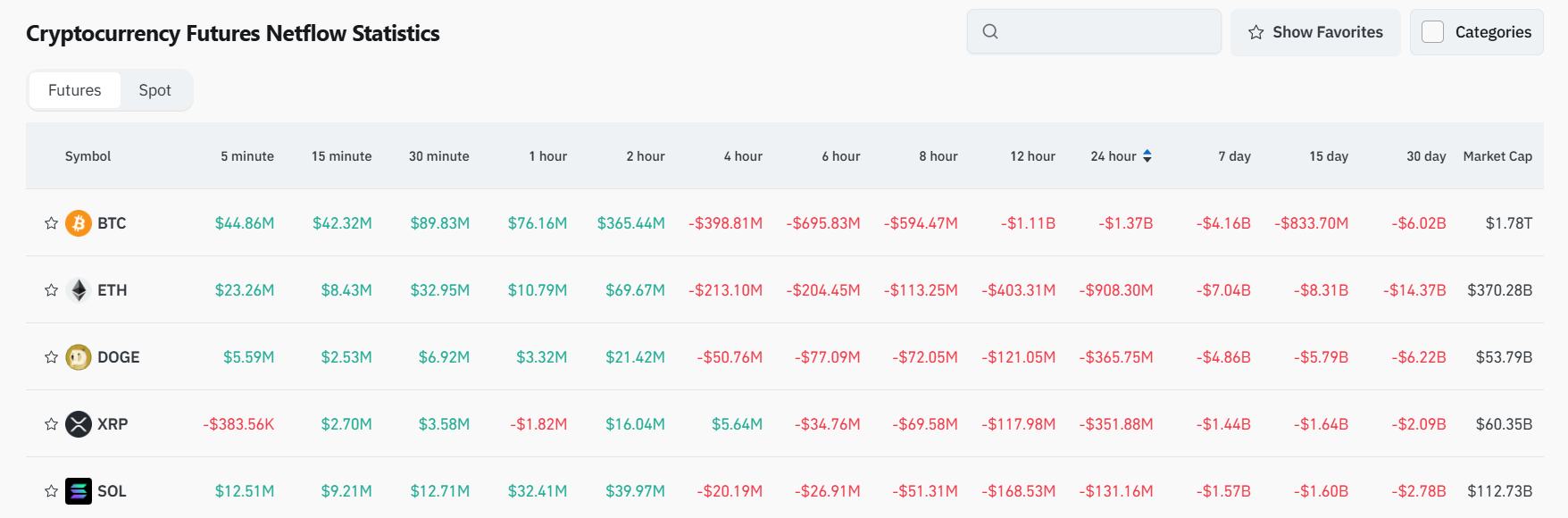Click DOGE market cap $53.79B
1568x518 pixels.
pos(1505,357)
